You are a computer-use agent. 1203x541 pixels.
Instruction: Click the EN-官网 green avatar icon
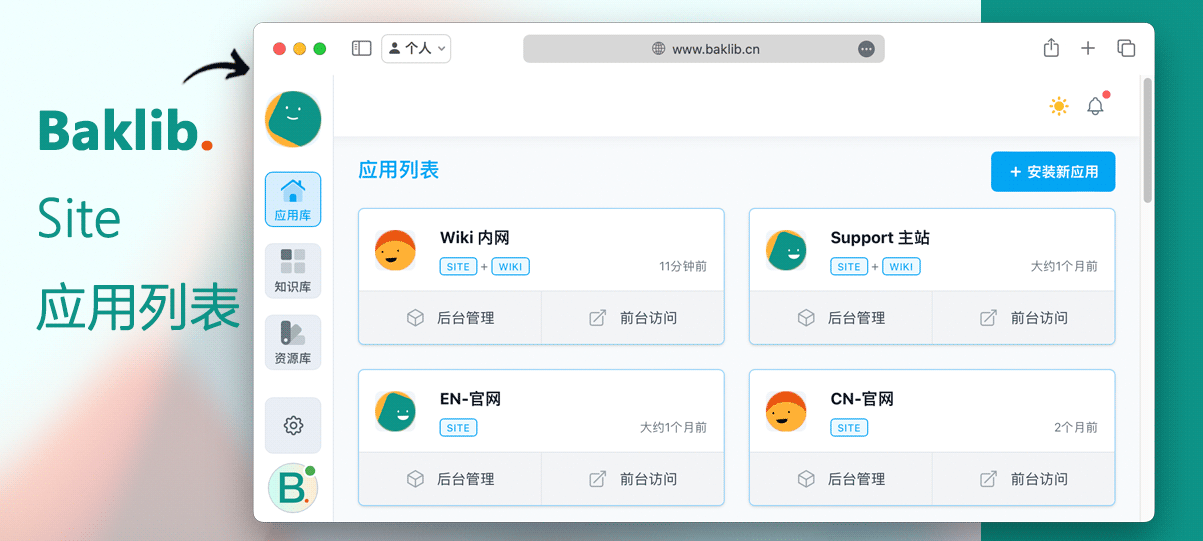(395, 411)
